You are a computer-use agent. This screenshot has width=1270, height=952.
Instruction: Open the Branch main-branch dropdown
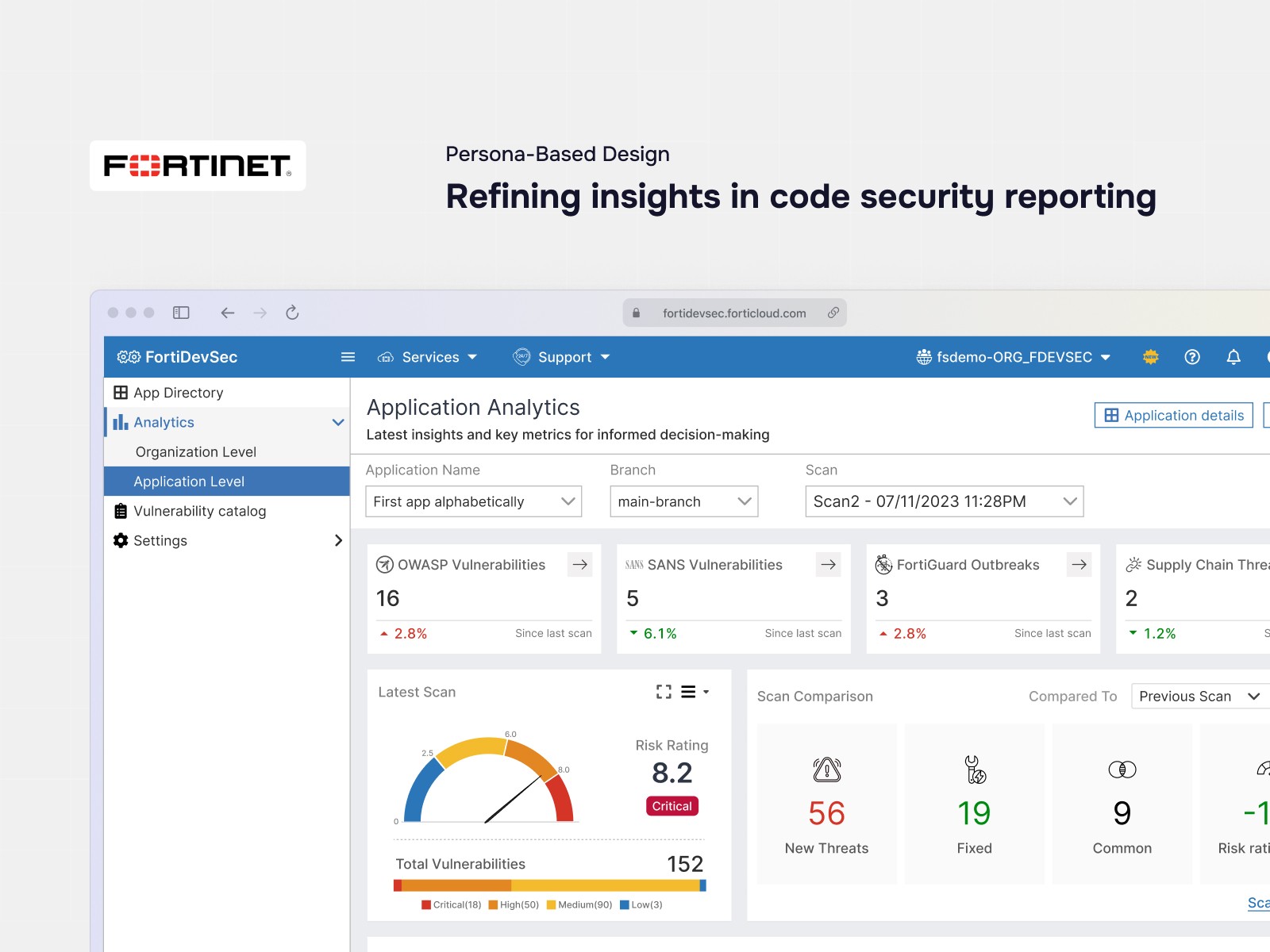tap(684, 501)
